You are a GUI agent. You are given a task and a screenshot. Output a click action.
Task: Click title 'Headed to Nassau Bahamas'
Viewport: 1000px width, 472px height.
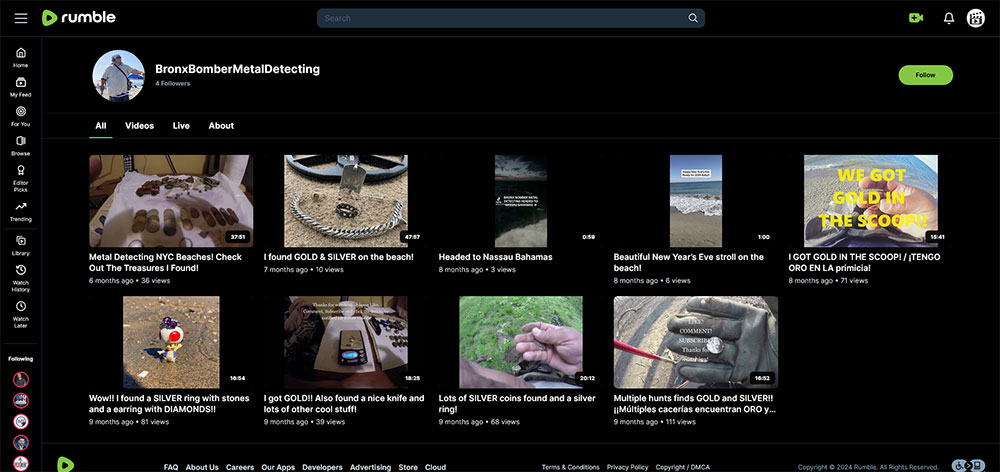pos(496,257)
